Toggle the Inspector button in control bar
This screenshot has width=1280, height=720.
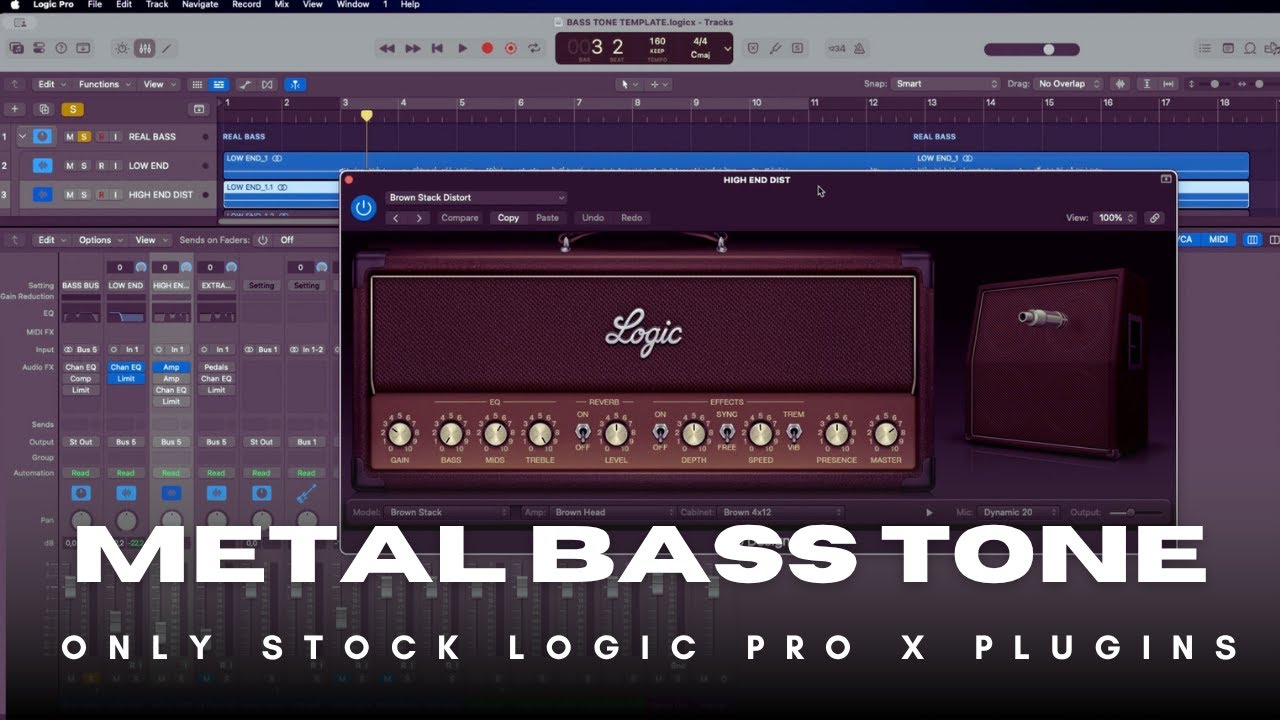click(39, 48)
